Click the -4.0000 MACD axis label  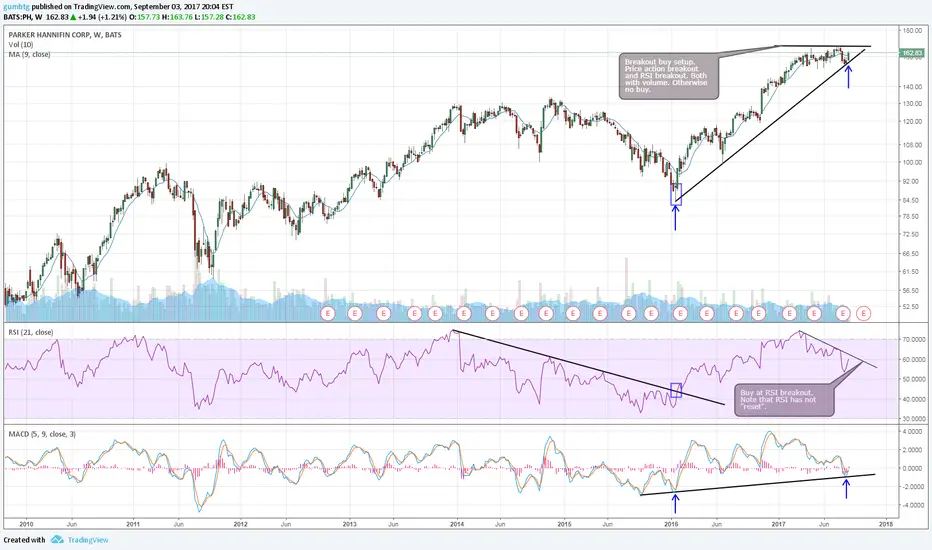[x=912, y=505]
